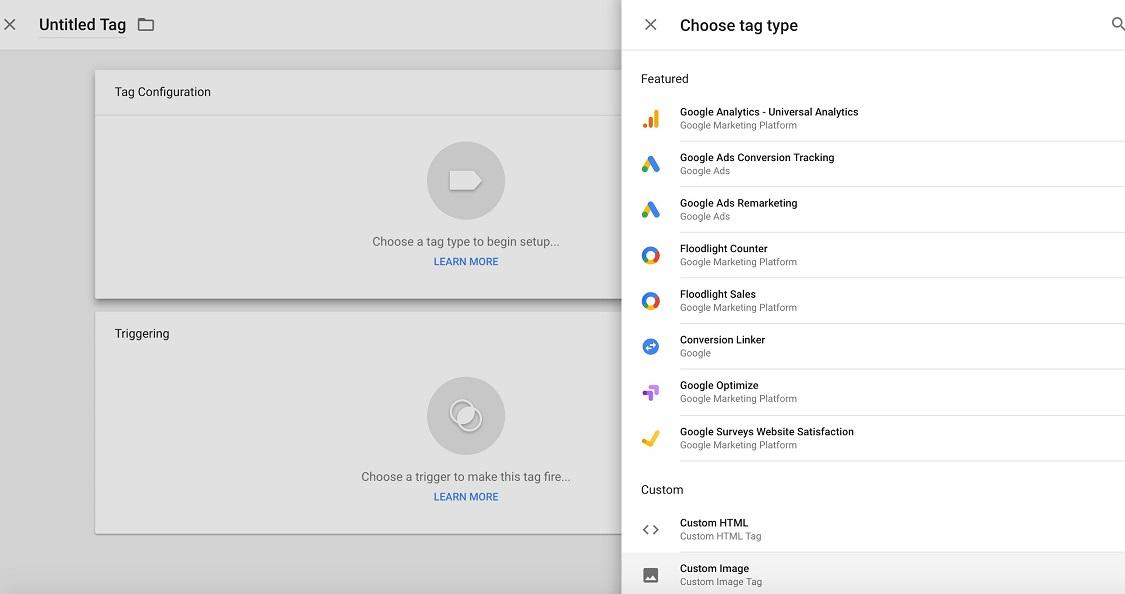Select the Floodlight Counter icon
This screenshot has height=594, width=1125.
coord(651,254)
